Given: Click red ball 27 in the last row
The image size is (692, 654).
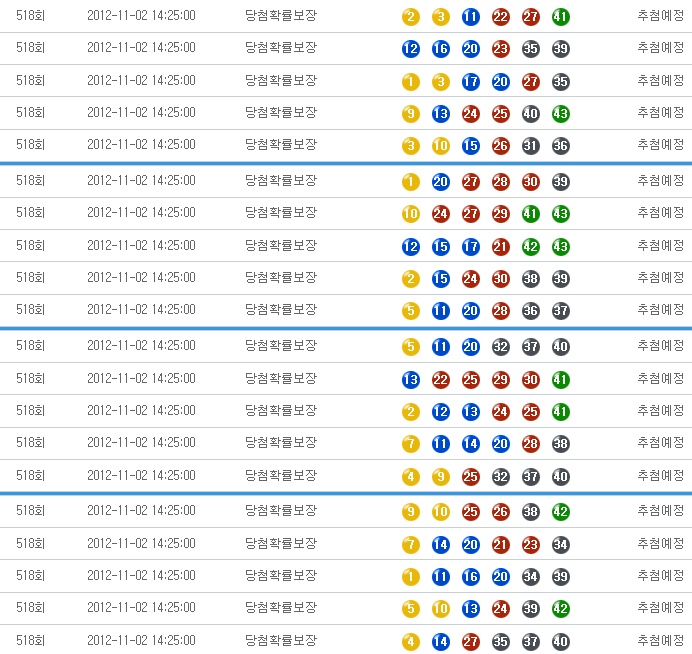Looking at the screenshot, I should [470, 642].
